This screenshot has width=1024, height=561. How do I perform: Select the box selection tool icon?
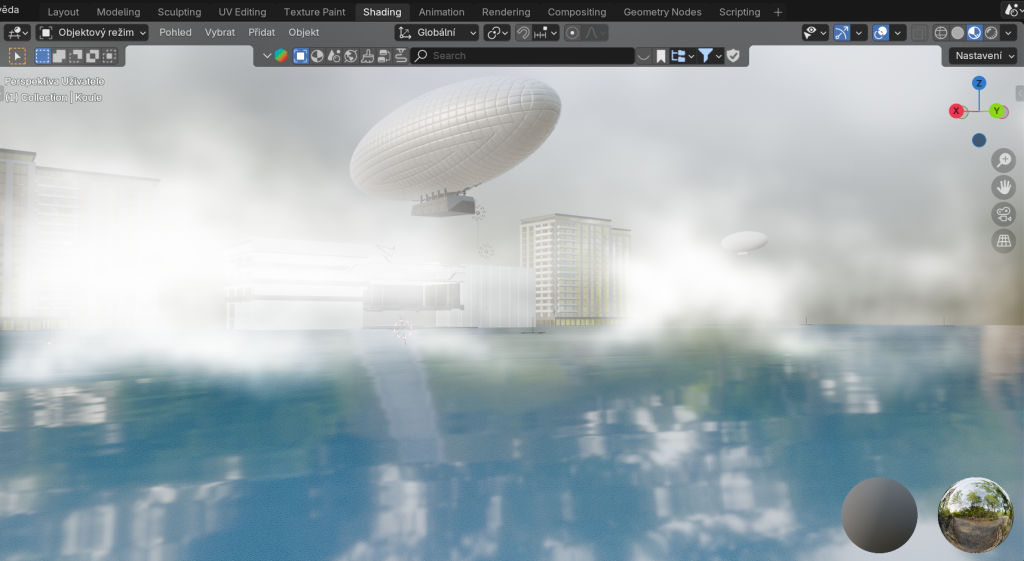coord(18,56)
